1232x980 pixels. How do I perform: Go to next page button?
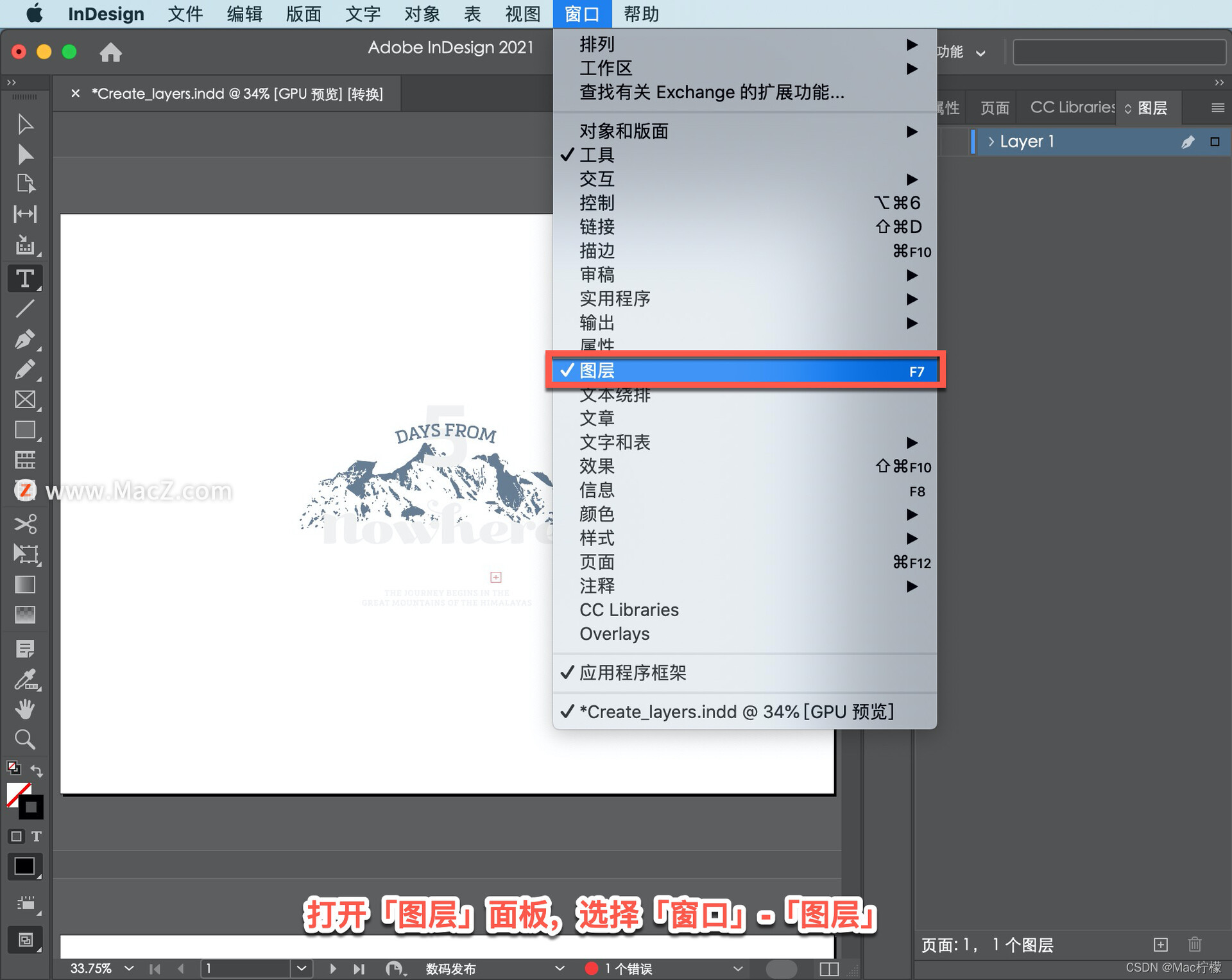click(x=332, y=968)
